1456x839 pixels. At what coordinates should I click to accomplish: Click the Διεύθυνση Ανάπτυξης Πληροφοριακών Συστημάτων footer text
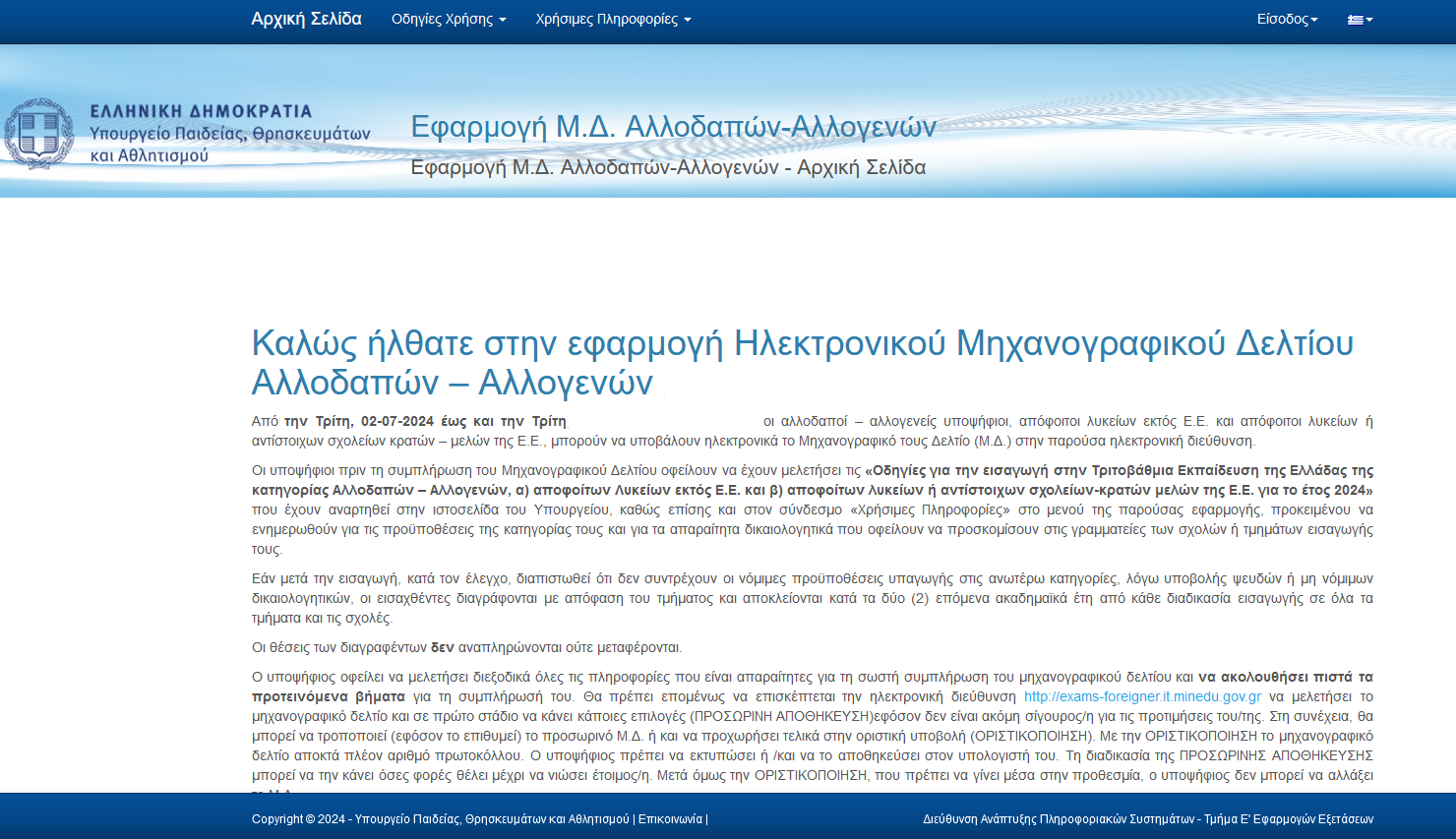1148,818
